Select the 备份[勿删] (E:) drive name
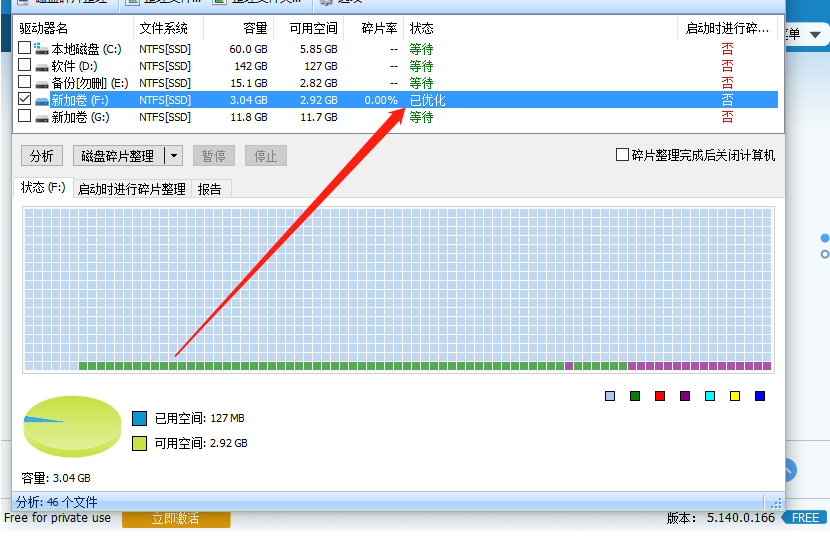Screen dimensions: 830x538 point(90,83)
